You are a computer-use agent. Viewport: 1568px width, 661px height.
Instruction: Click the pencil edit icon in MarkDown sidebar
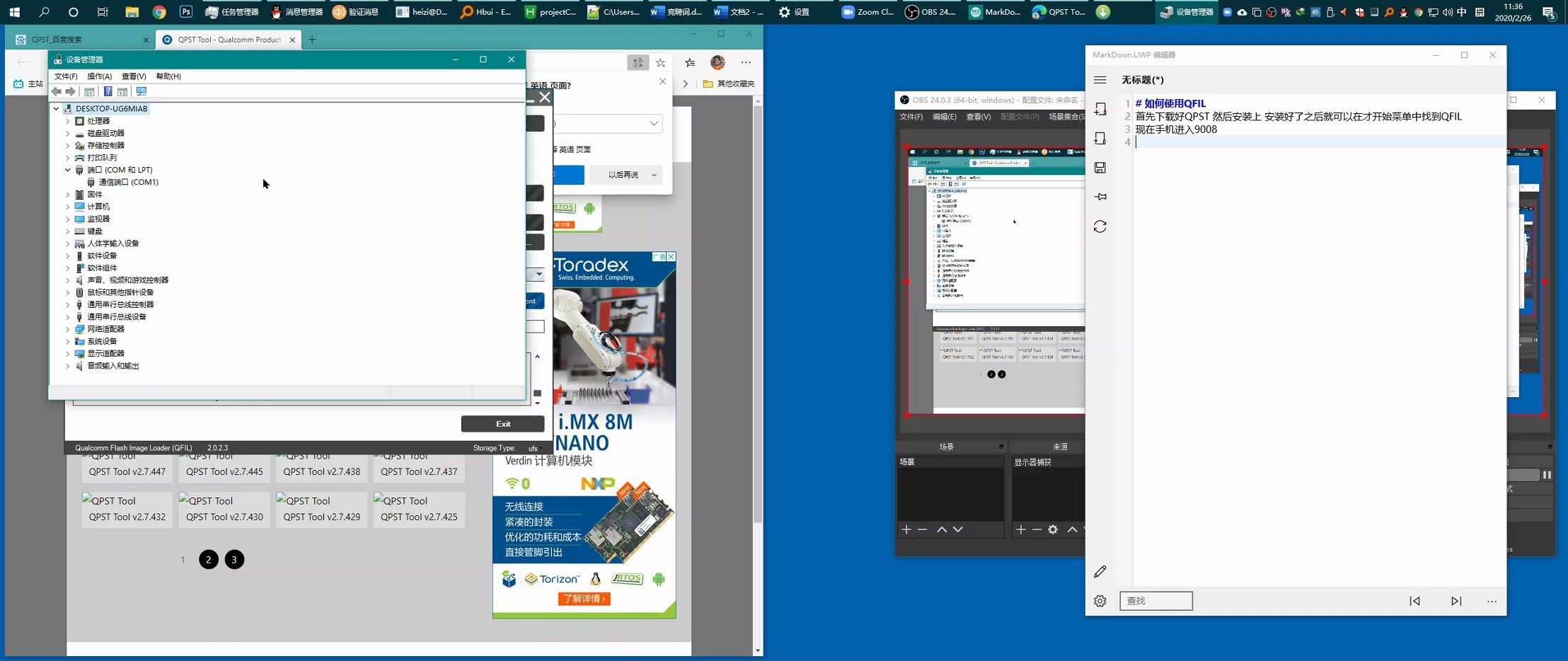[1100, 571]
